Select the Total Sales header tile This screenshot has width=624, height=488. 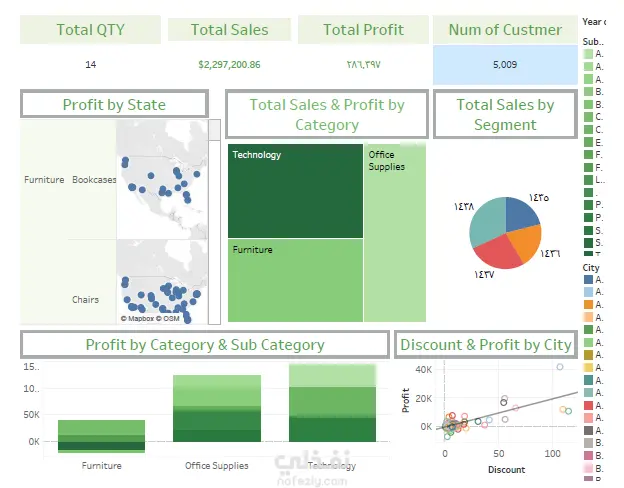coord(229,29)
